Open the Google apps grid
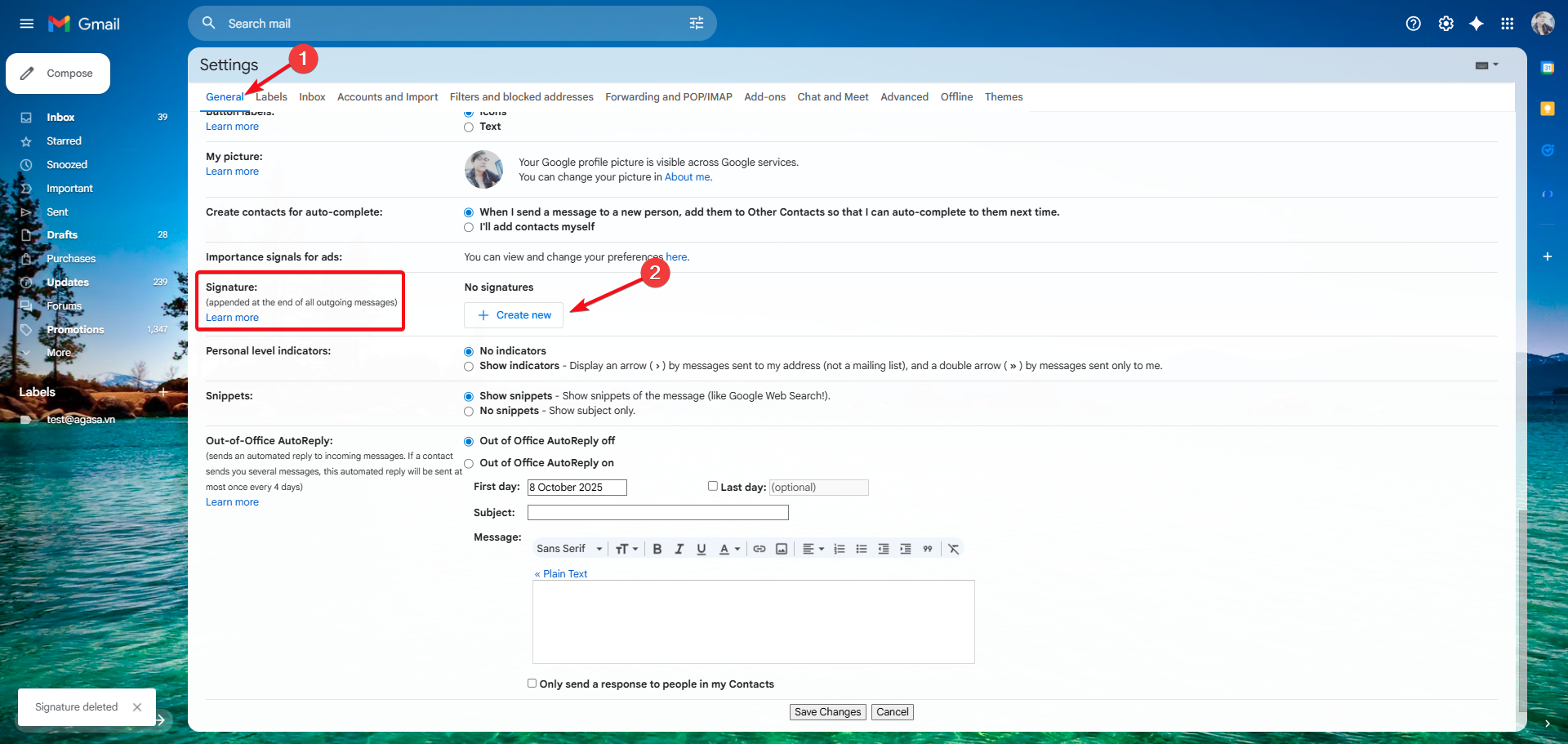This screenshot has width=1568, height=744. (x=1507, y=24)
